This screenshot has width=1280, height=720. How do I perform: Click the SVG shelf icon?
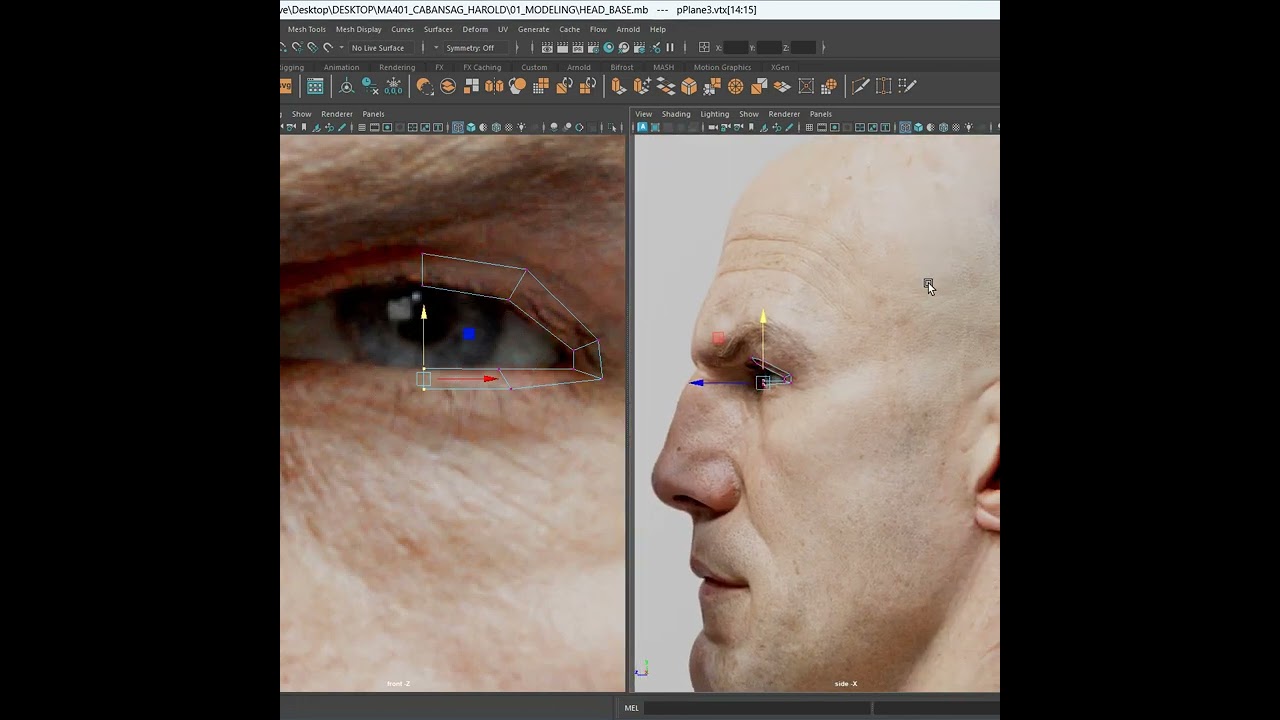click(286, 86)
